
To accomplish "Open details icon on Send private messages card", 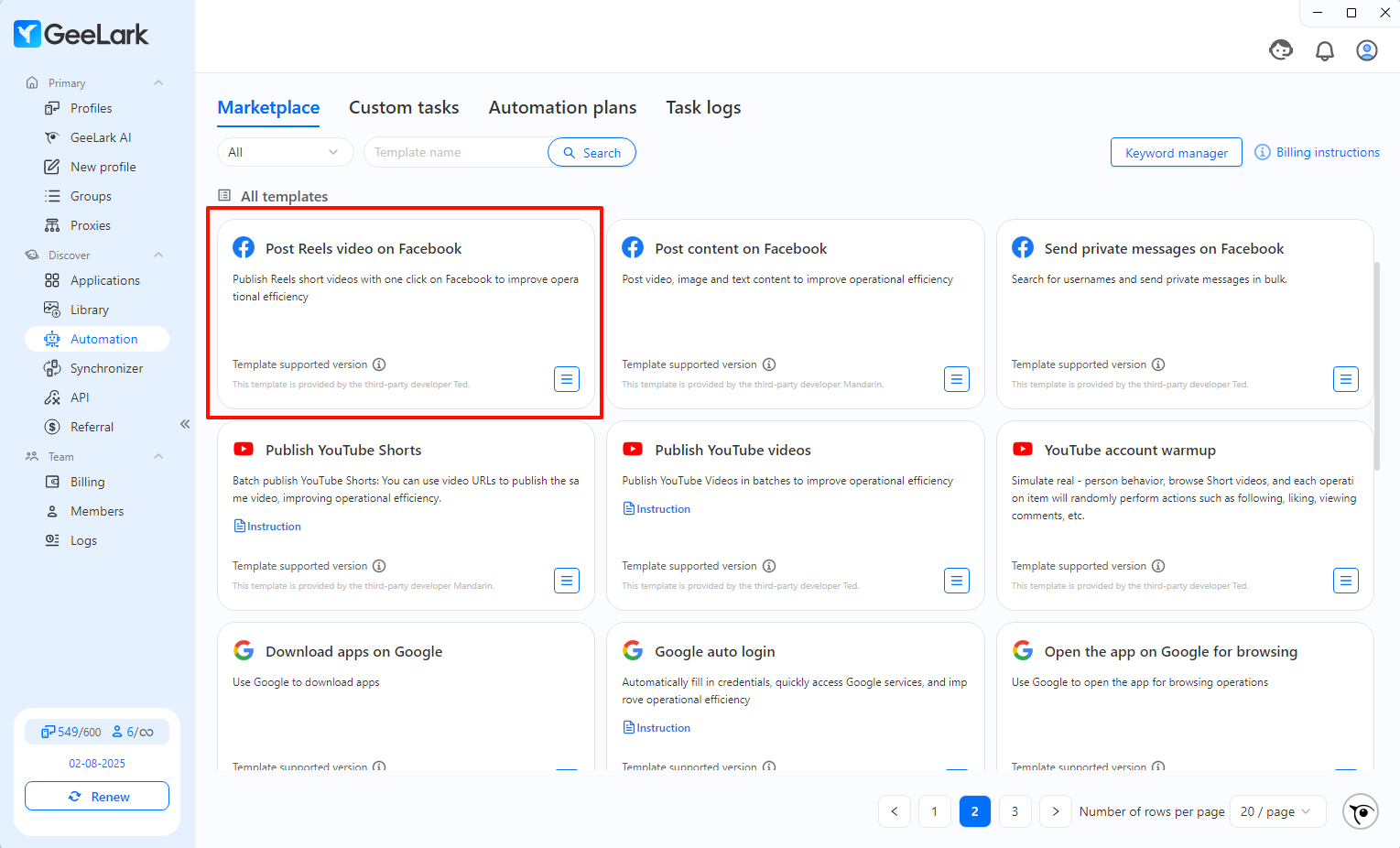I will click(1346, 379).
